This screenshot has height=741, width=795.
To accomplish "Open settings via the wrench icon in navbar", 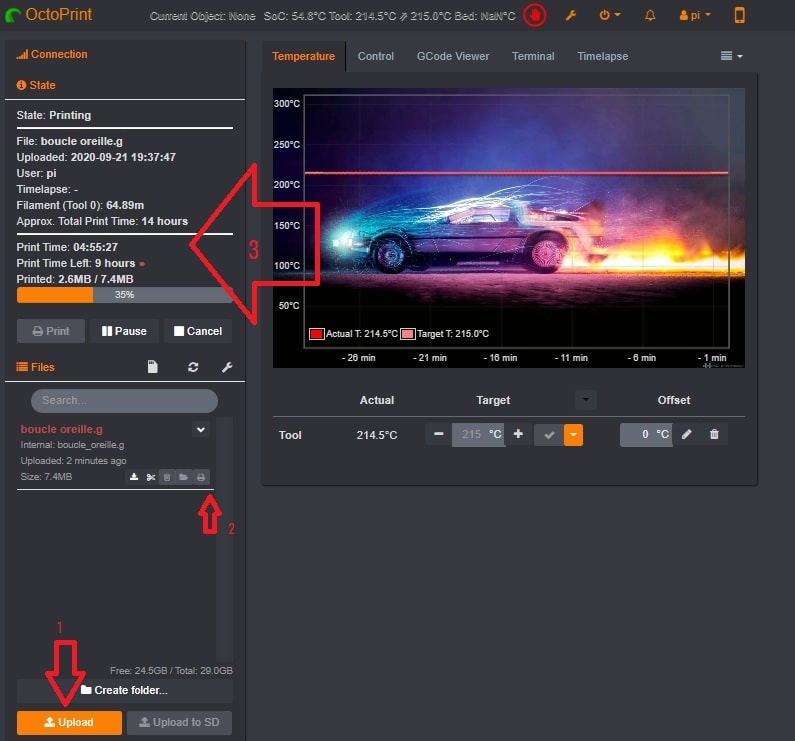I will click(571, 15).
